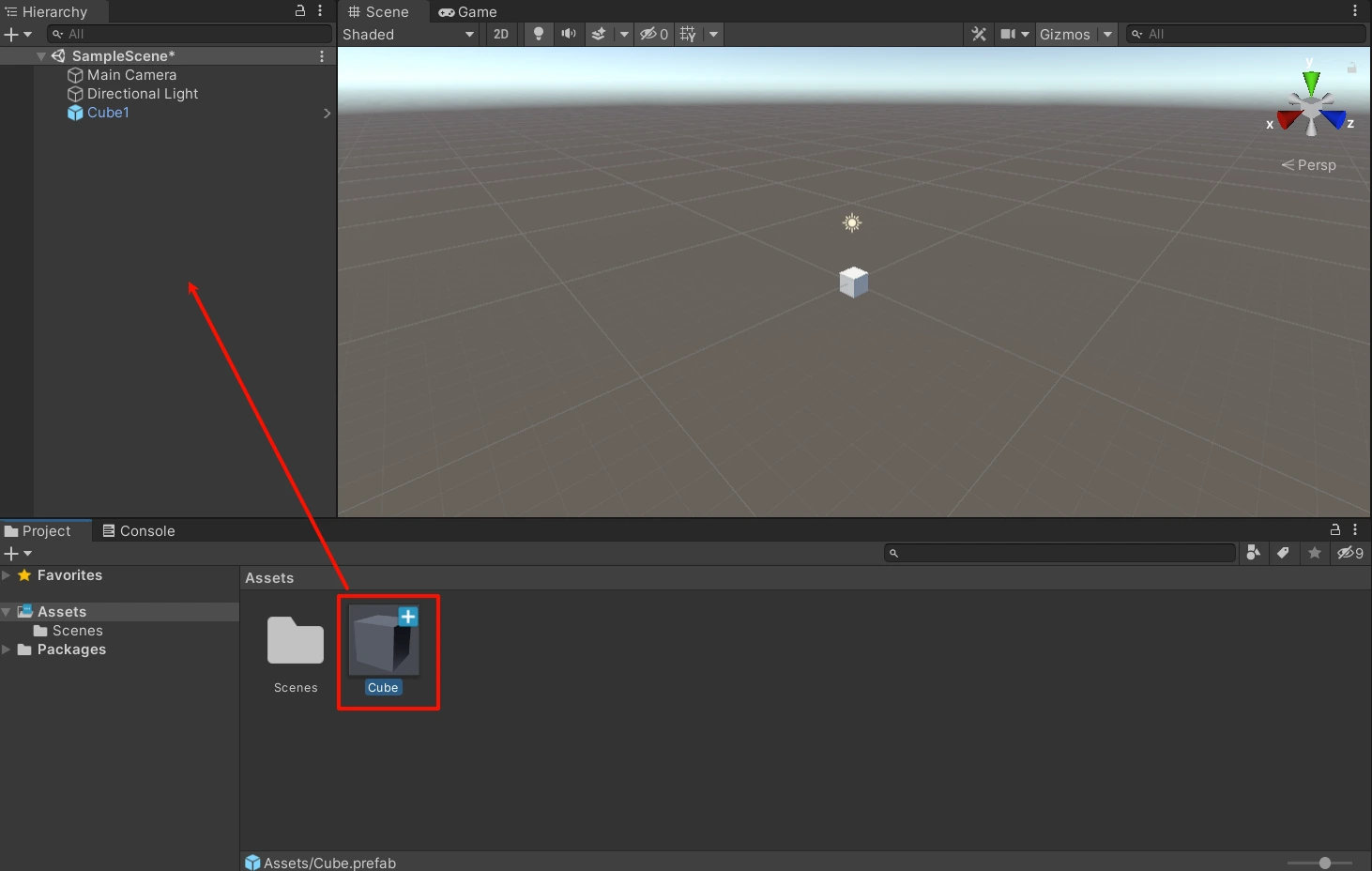Click the scene camera settings icon
This screenshot has width=1372, height=871.
(x=1009, y=34)
